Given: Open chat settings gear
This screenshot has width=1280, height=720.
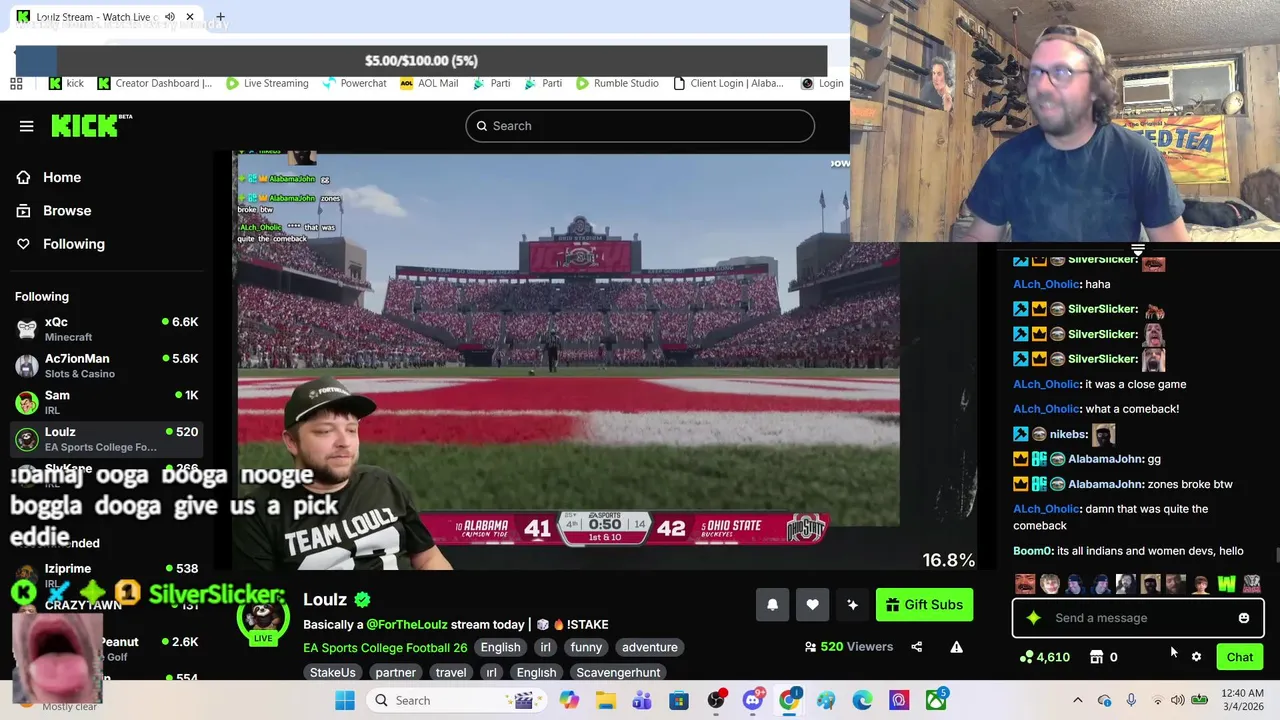Looking at the screenshot, I should pos(1196,657).
